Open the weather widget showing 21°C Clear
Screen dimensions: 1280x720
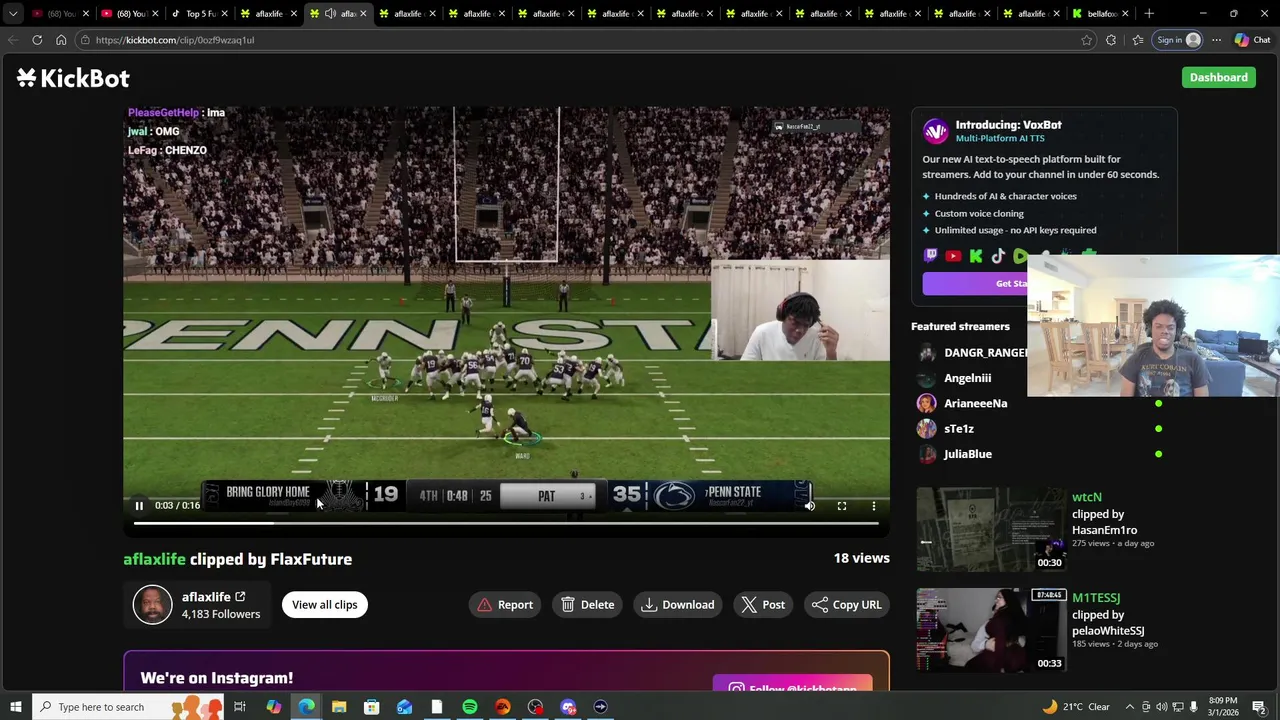coord(1076,707)
